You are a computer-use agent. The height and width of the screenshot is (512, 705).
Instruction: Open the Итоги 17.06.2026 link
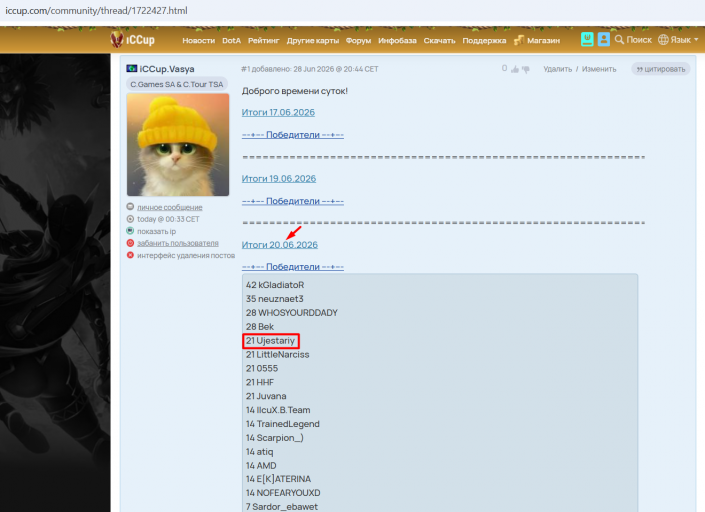[278, 112]
